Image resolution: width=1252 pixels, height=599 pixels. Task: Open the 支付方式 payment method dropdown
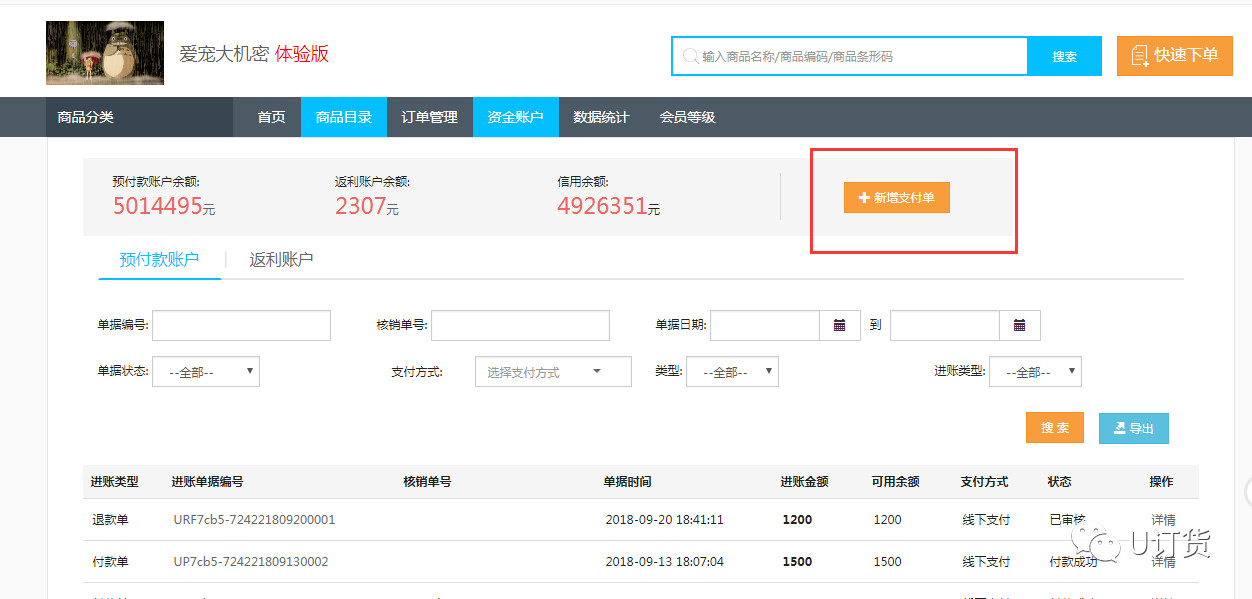(x=553, y=372)
